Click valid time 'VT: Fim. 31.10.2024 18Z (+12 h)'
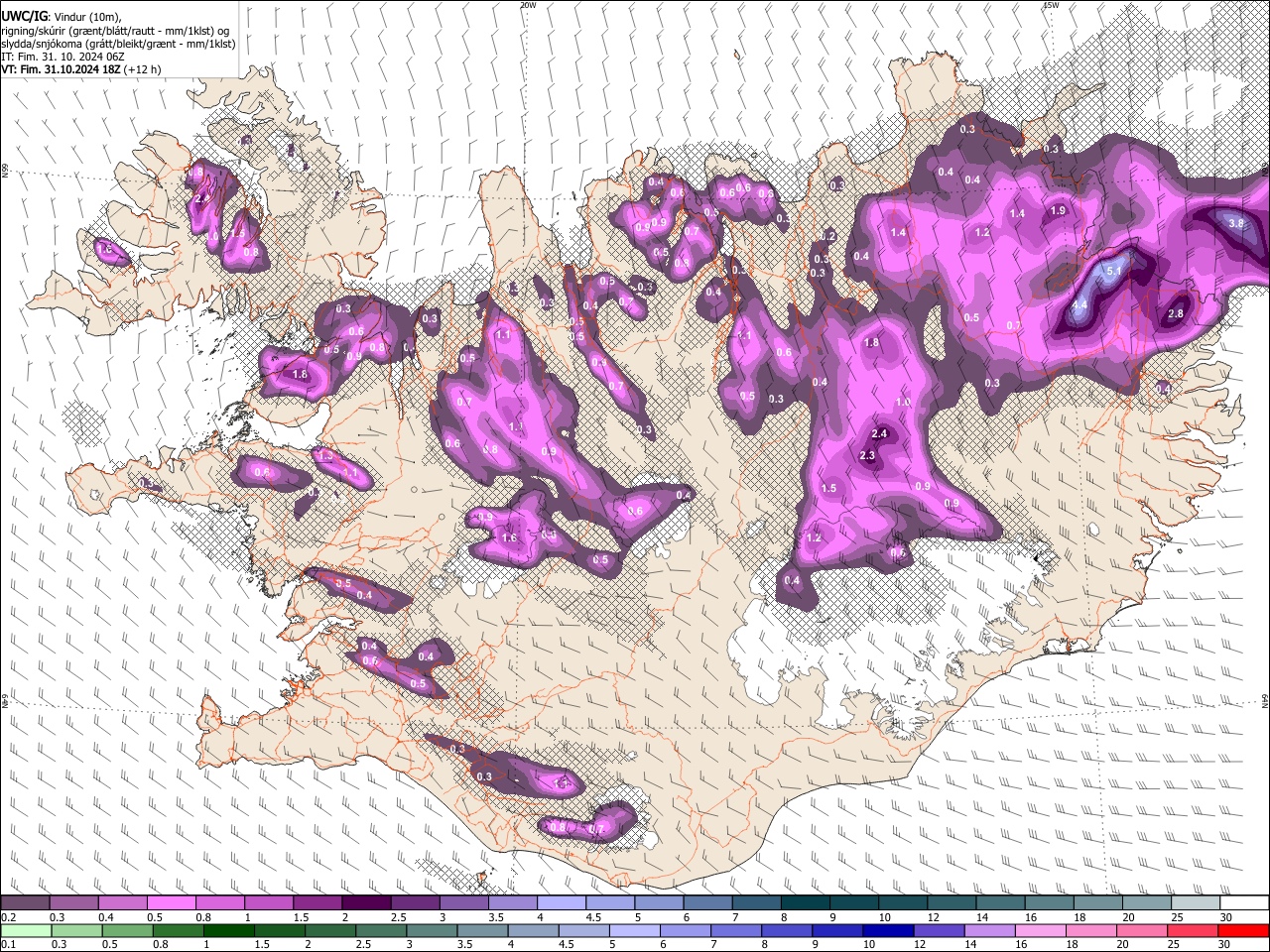The height and width of the screenshot is (952, 1270). pyautogui.click(x=80, y=70)
